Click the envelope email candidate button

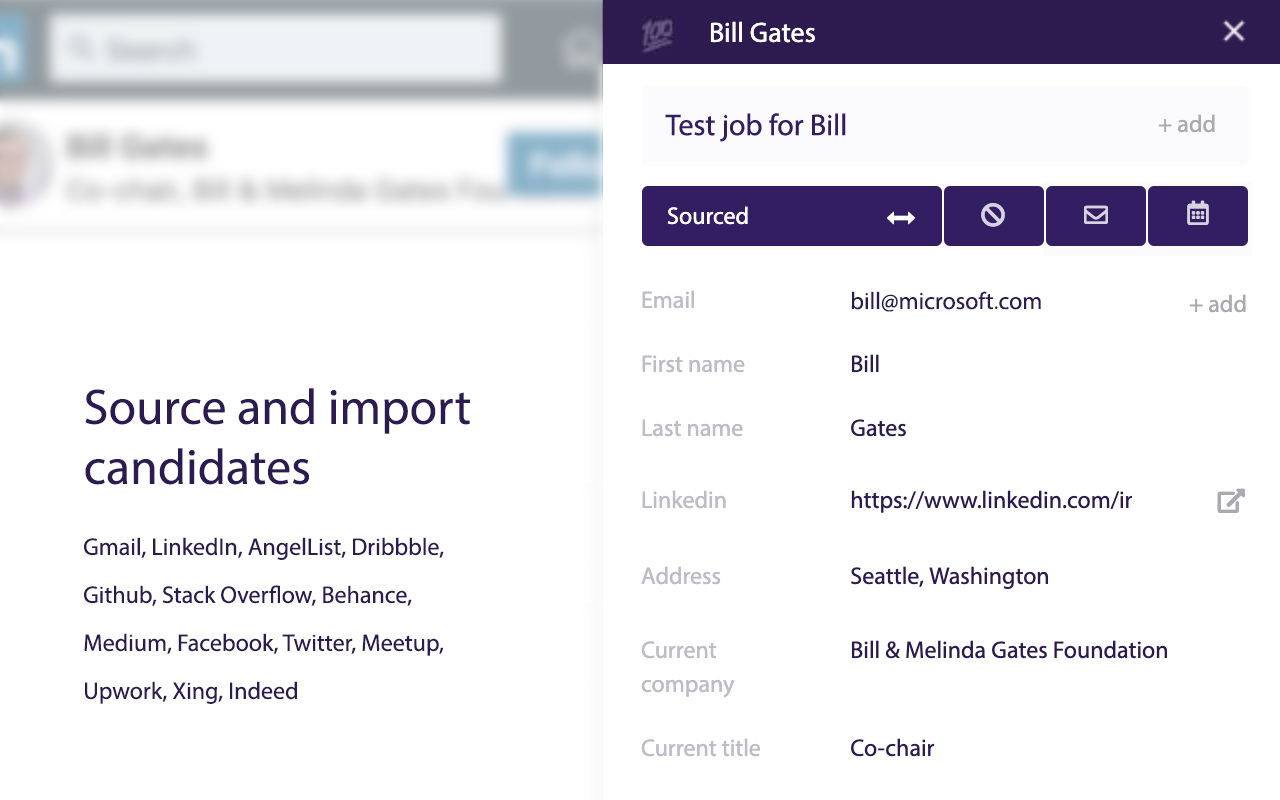pyautogui.click(x=1096, y=215)
